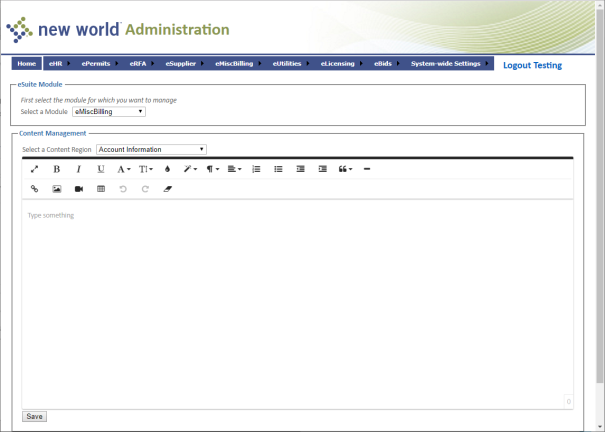Insert a link using the link icon
The image size is (605, 432).
pos(35,188)
